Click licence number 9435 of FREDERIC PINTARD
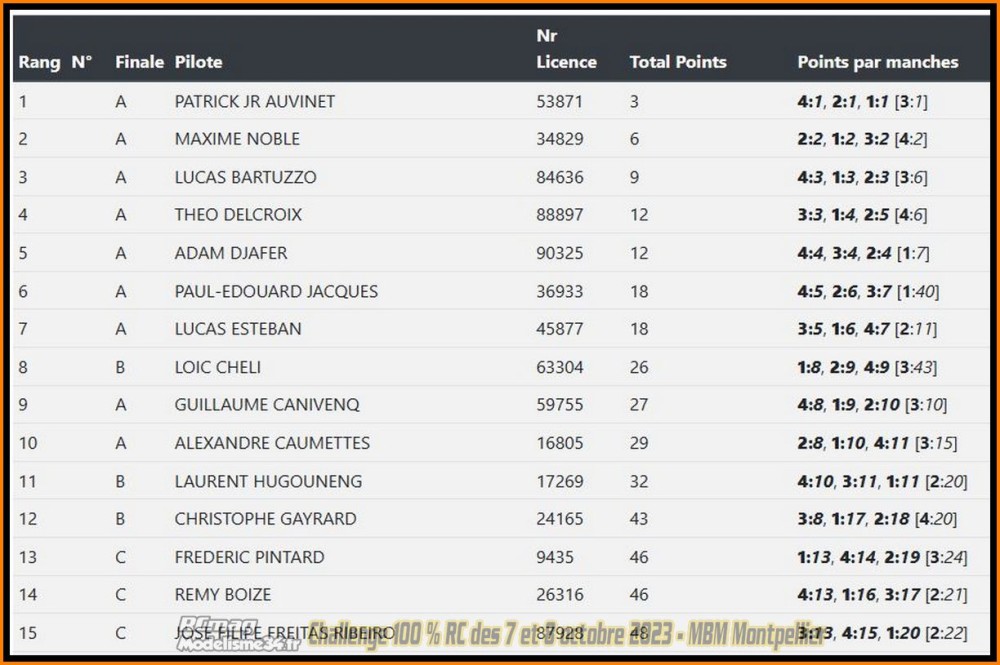This screenshot has height=665, width=1000. pyautogui.click(x=554, y=557)
